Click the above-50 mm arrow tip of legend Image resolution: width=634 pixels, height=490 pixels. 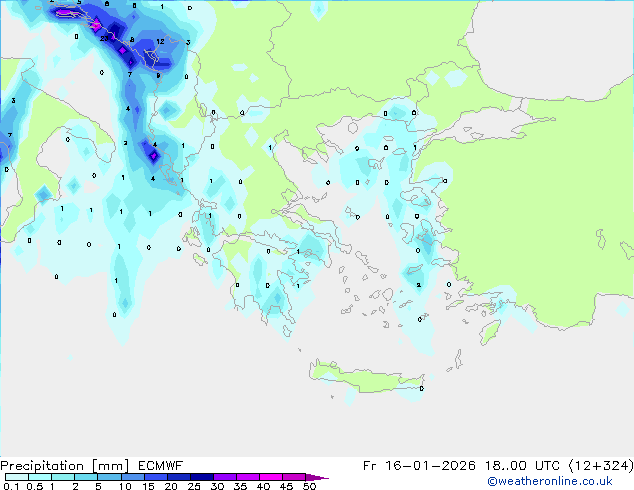317,477
